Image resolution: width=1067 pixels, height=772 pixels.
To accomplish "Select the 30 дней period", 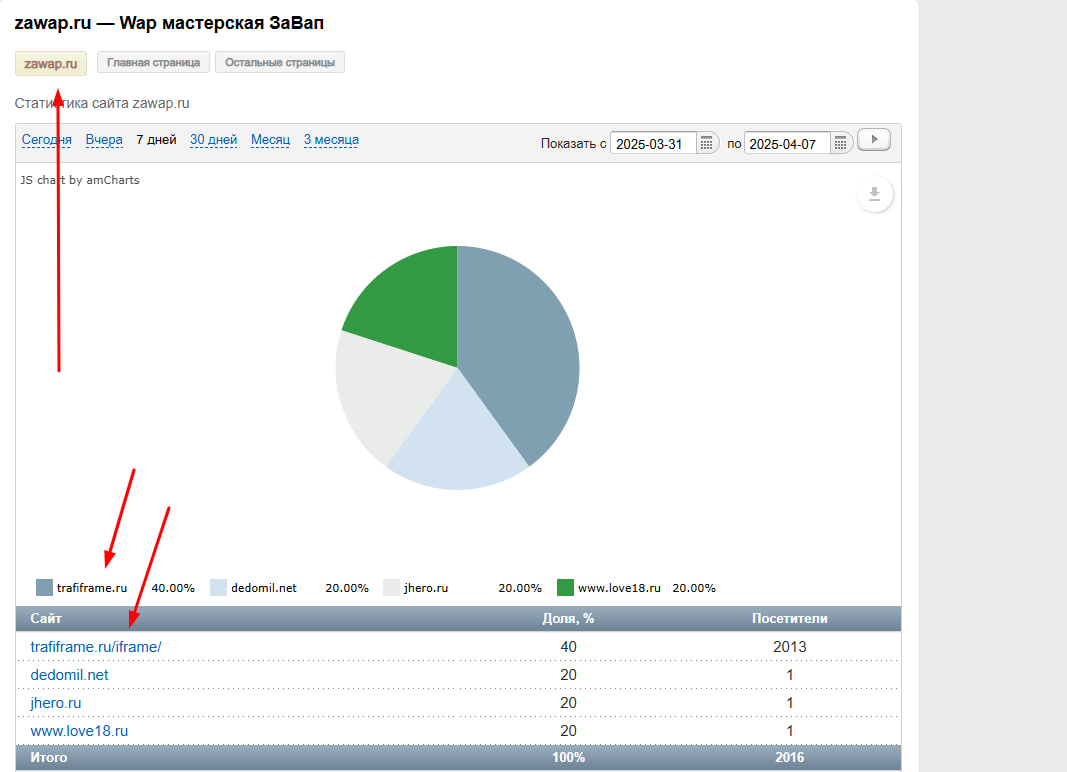I will (213, 140).
